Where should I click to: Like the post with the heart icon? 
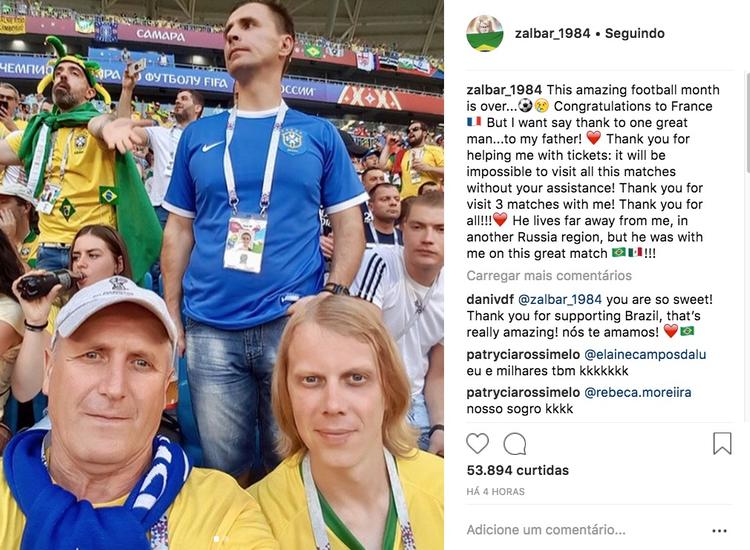tap(477, 443)
